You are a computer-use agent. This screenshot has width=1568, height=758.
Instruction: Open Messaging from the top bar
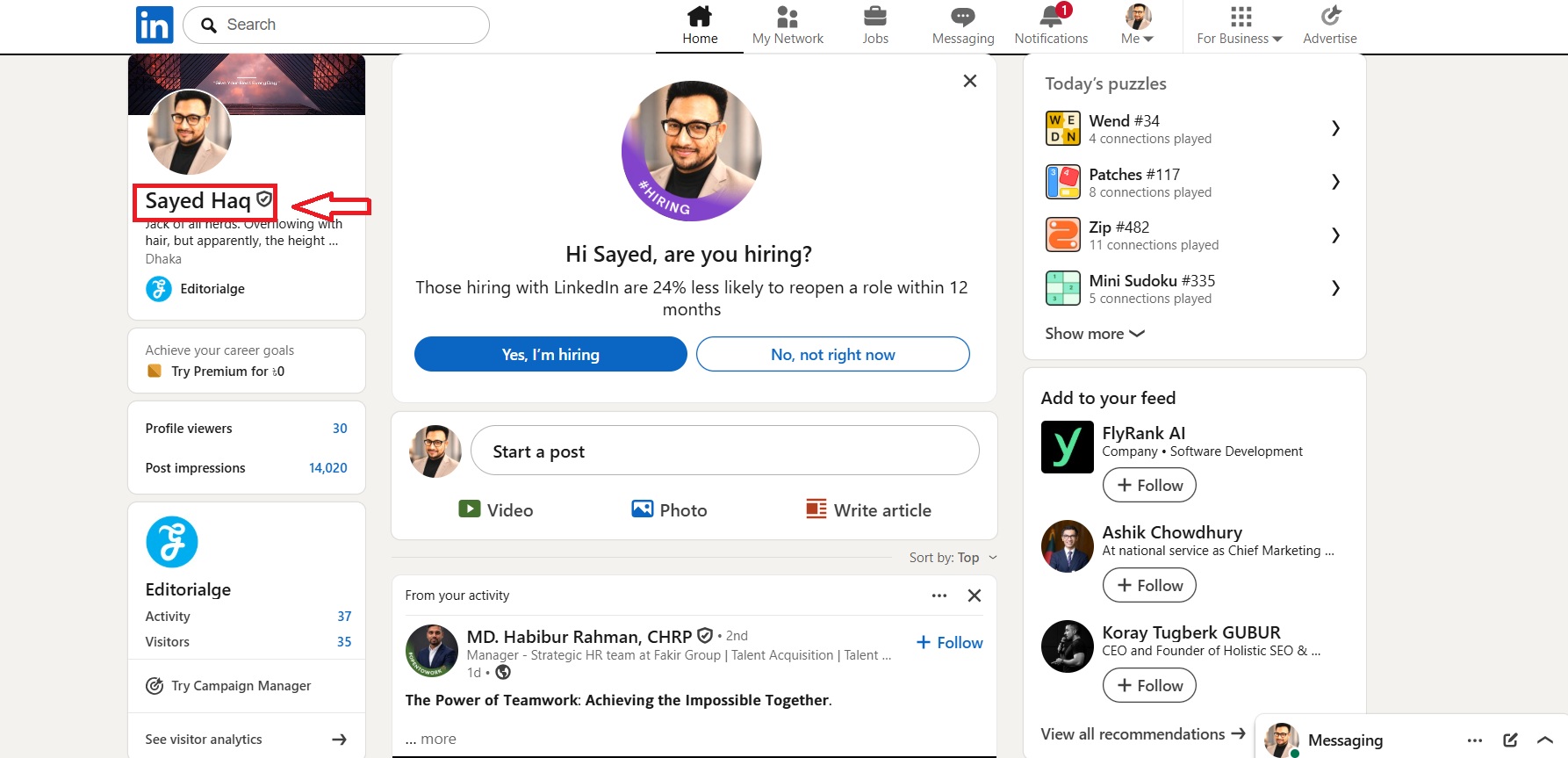(963, 25)
